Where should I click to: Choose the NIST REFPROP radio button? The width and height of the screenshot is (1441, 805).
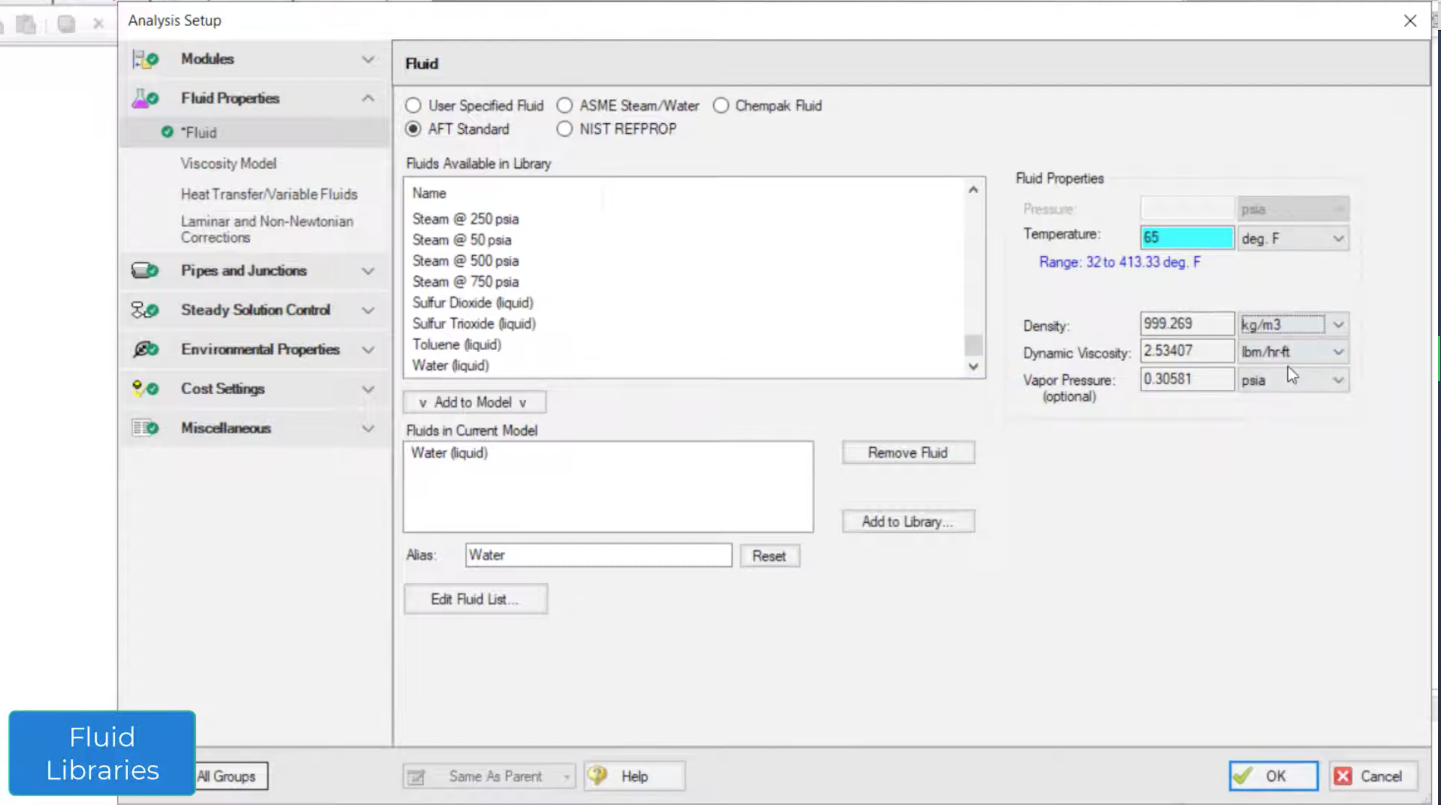pos(565,129)
